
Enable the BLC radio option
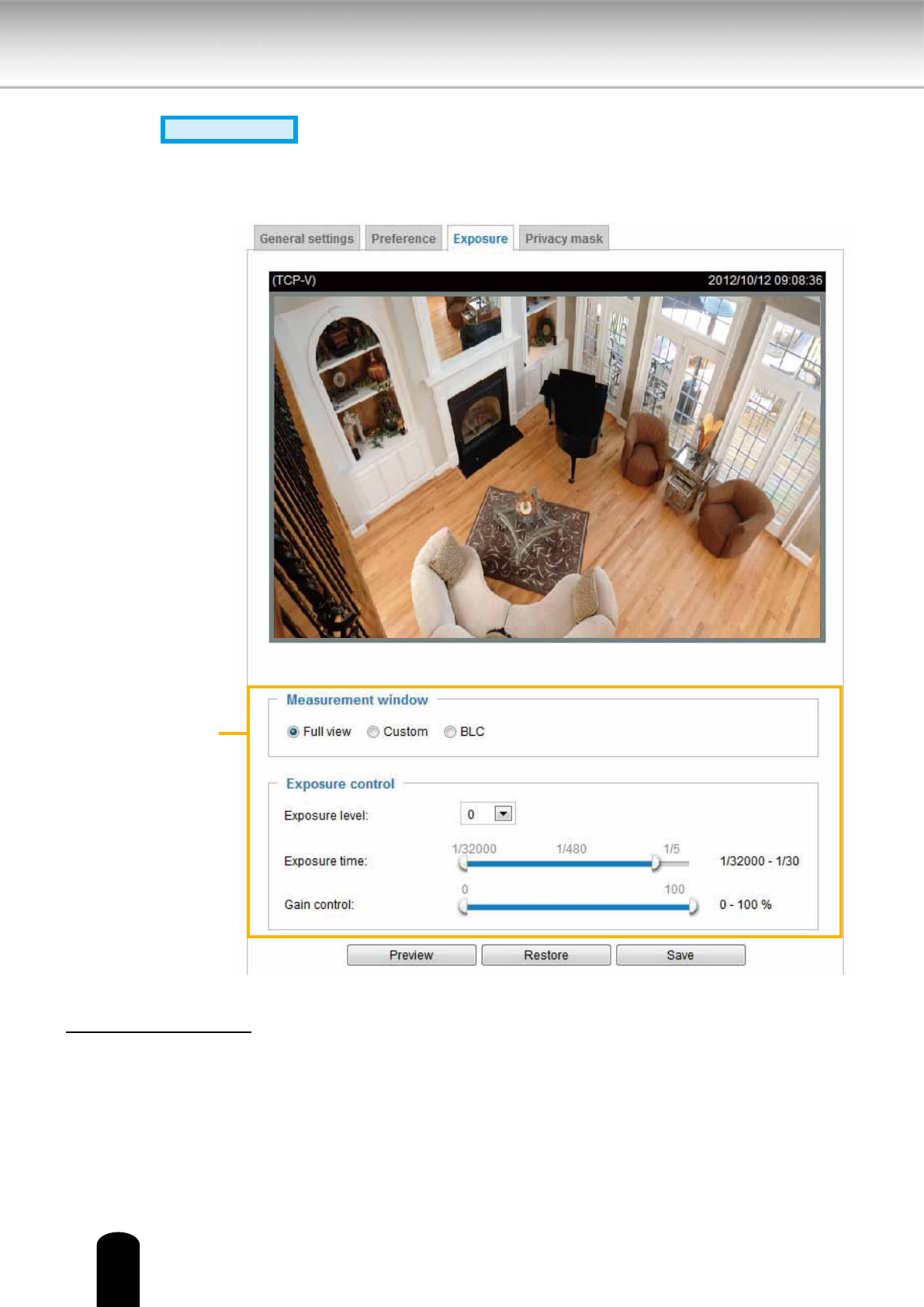450,732
